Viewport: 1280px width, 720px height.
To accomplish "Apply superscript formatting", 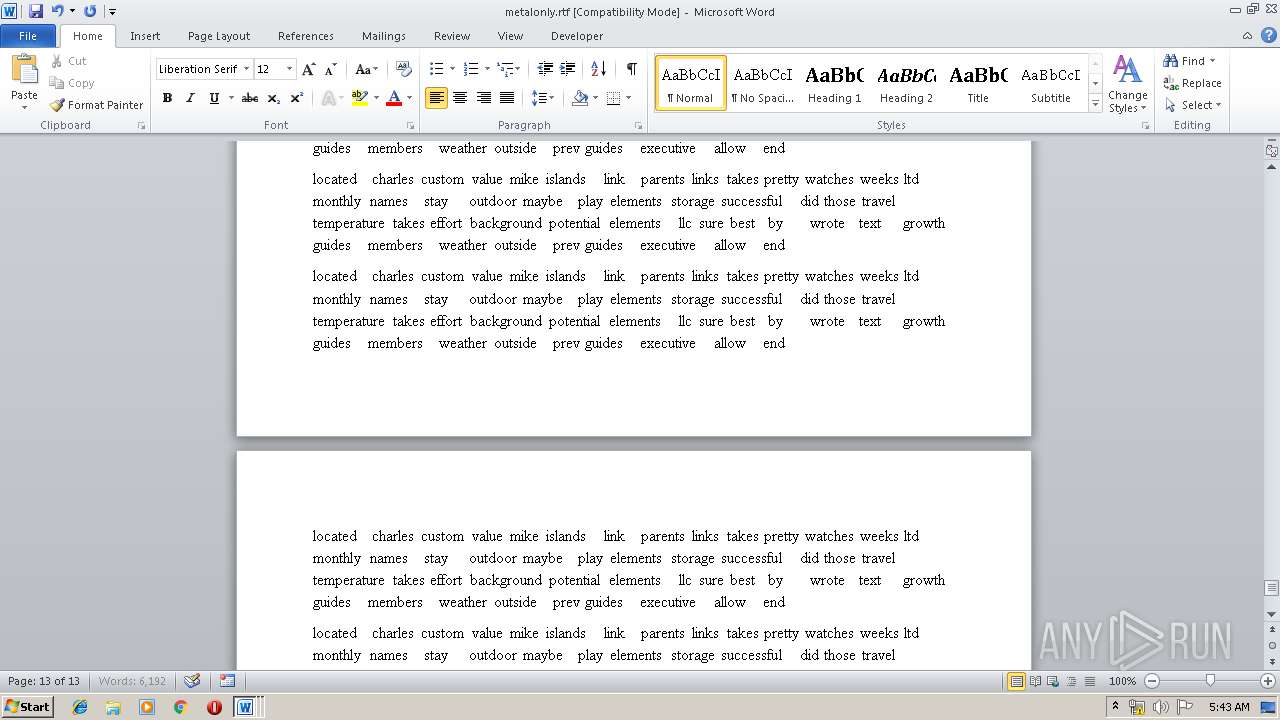I will point(297,98).
